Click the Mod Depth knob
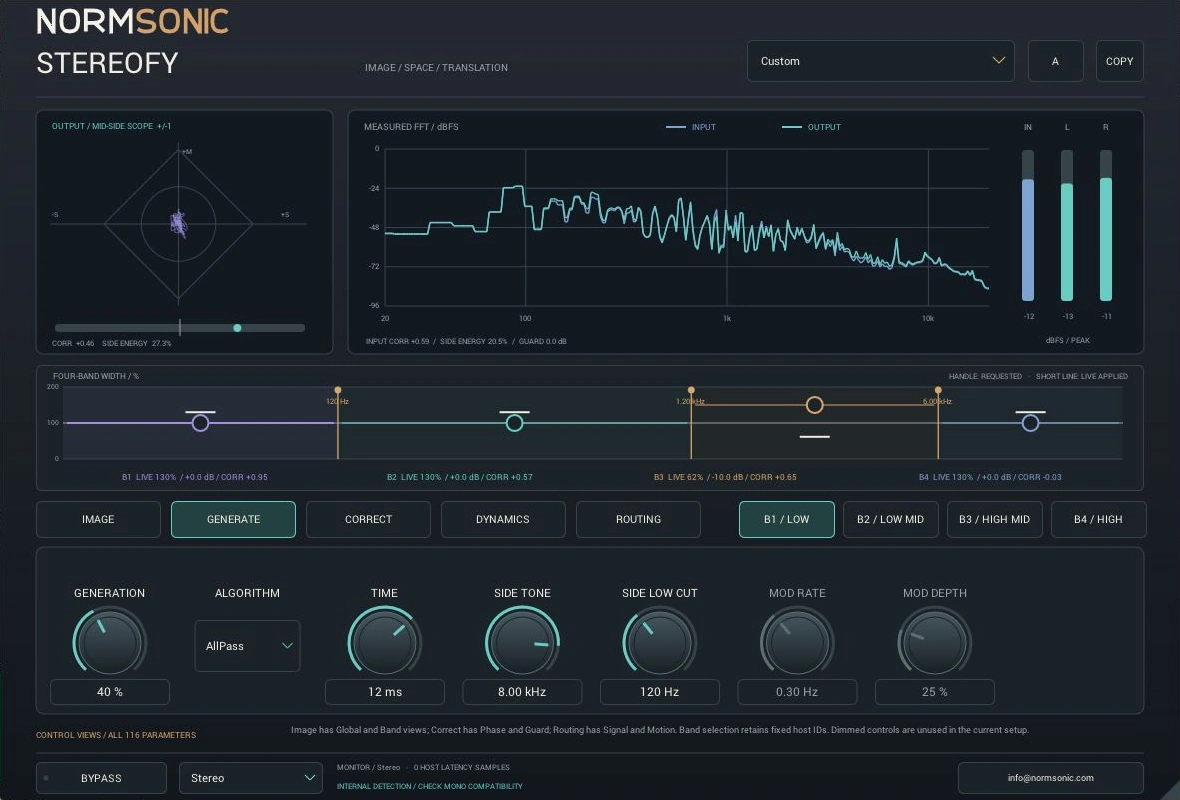 (935, 642)
